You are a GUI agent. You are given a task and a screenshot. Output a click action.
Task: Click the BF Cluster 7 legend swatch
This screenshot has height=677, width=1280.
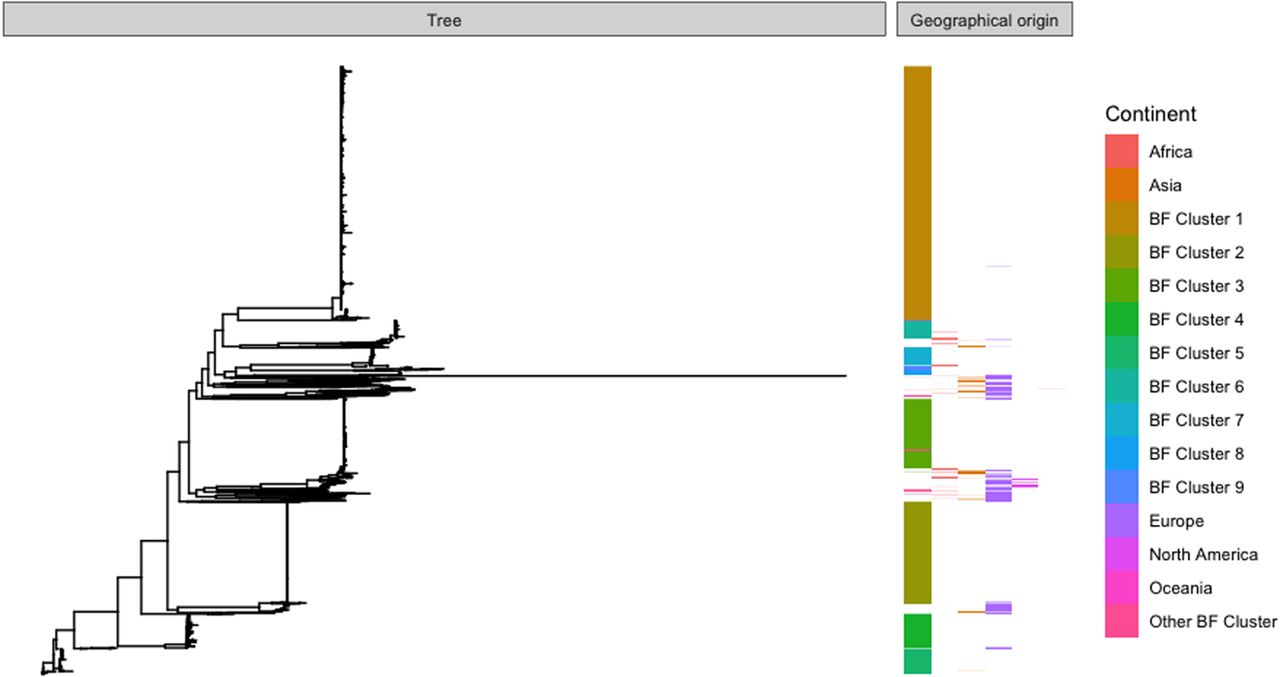tap(1121, 420)
